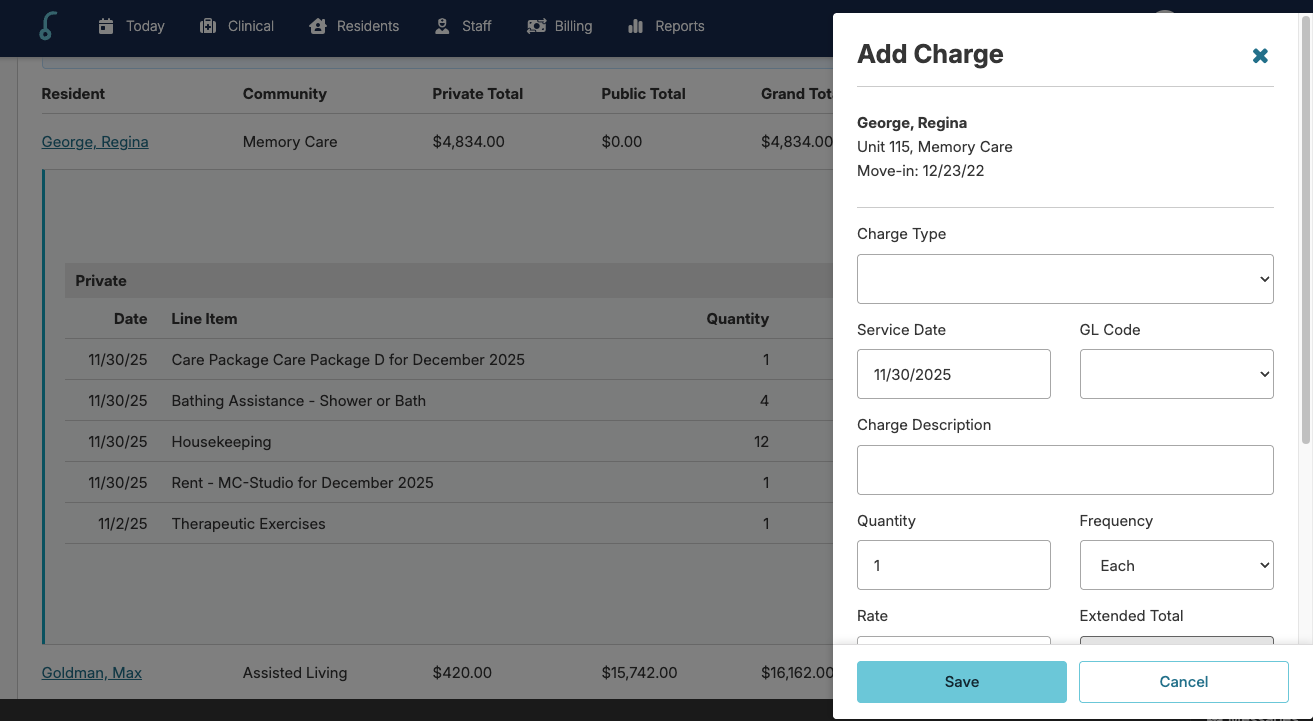
Task: Click the Staff person icon
Action: pos(442,26)
